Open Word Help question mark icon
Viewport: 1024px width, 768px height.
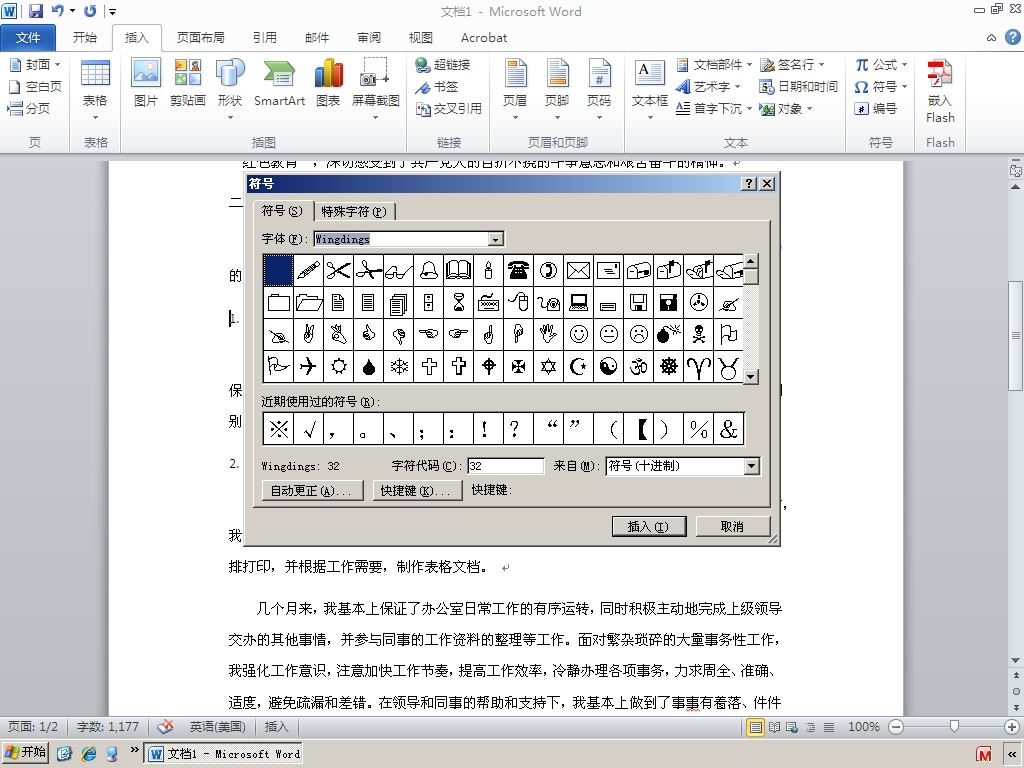coord(1012,37)
